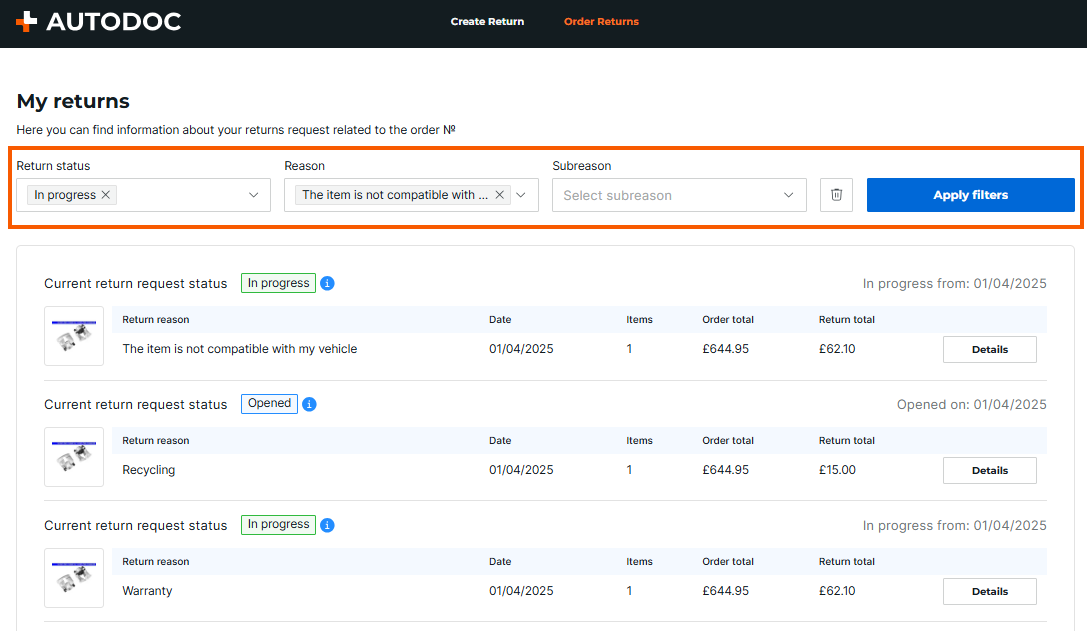Image resolution: width=1087 pixels, height=631 pixels.
Task: Click info icon beside the Opened badge
Action: pyautogui.click(x=309, y=404)
